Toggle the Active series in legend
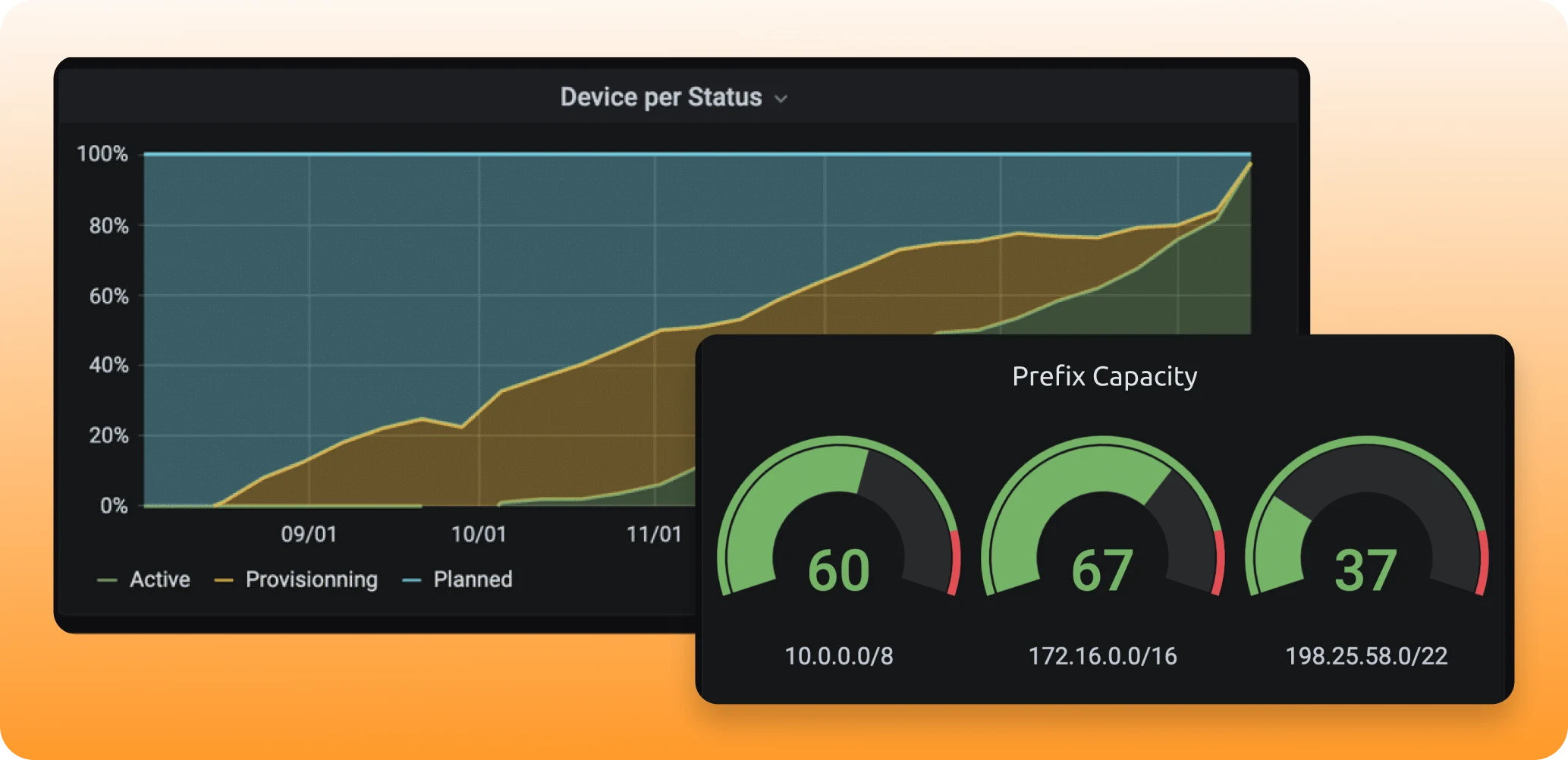This screenshot has width=1568, height=760. (159, 579)
